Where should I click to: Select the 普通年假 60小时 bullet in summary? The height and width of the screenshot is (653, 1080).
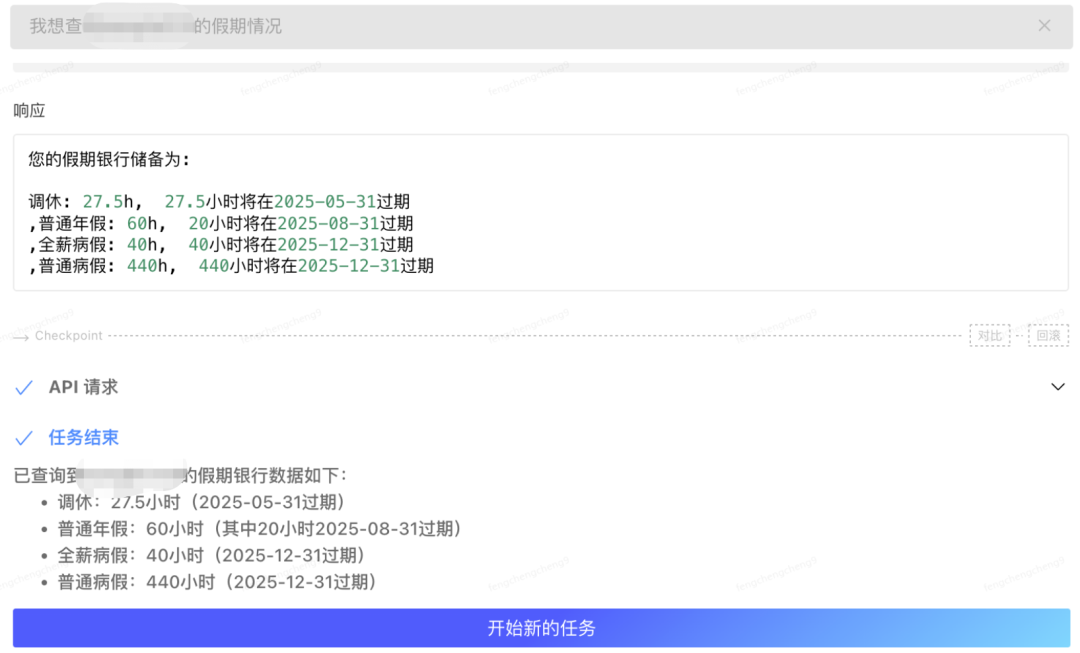(x=259, y=529)
